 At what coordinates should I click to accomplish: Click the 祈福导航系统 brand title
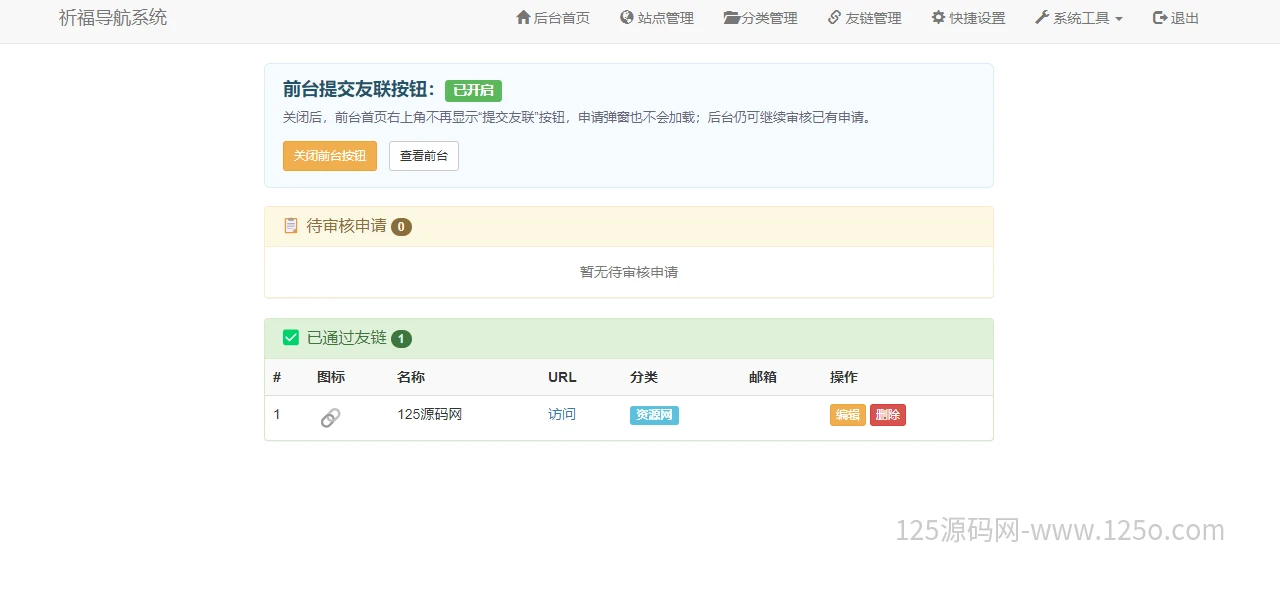coord(113,18)
